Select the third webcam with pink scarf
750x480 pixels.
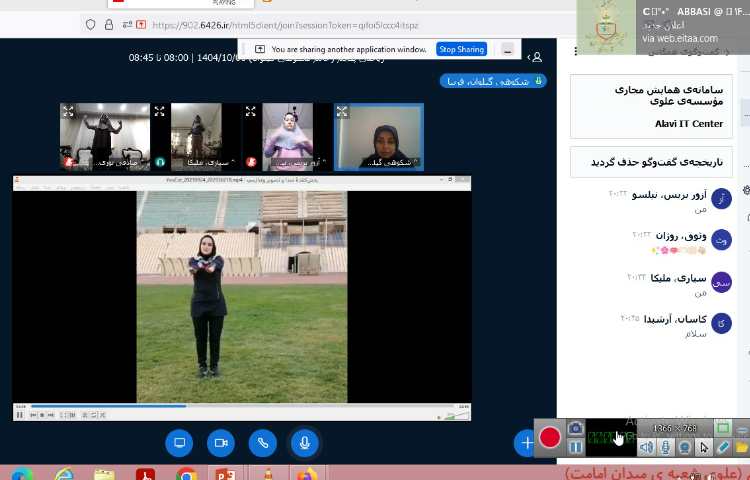[287, 137]
